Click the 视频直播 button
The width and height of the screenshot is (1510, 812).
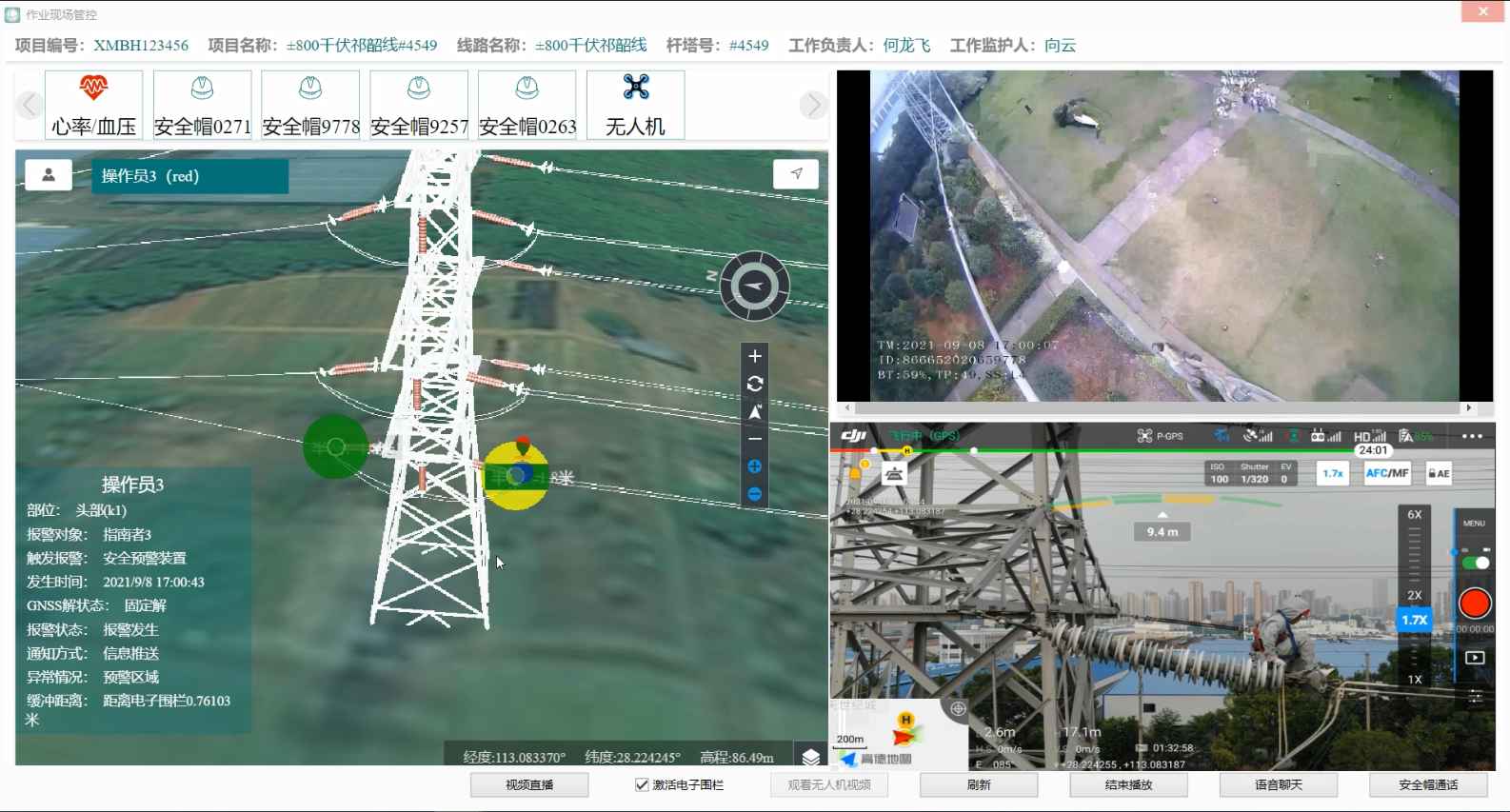pyautogui.click(x=529, y=785)
